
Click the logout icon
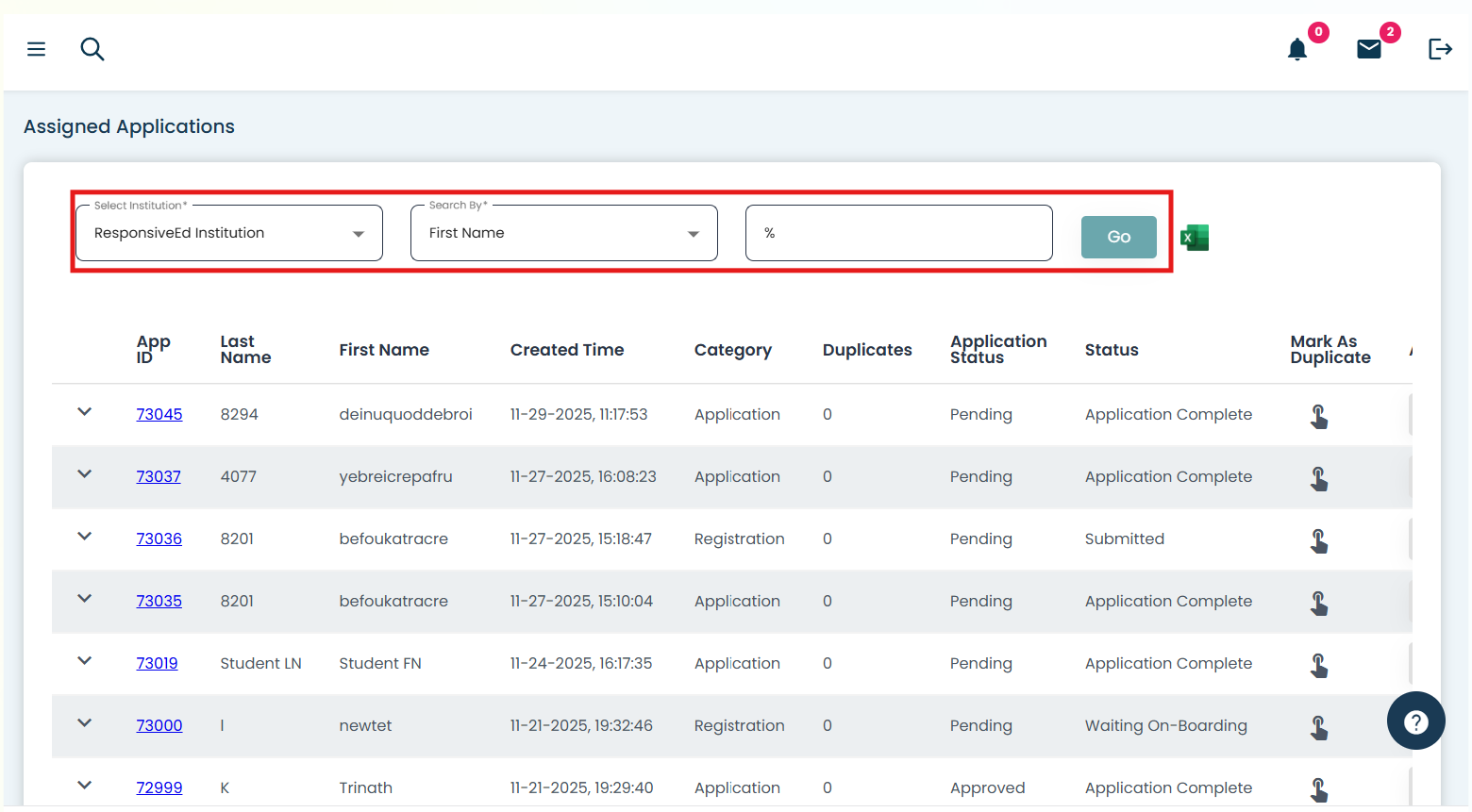pyautogui.click(x=1439, y=49)
